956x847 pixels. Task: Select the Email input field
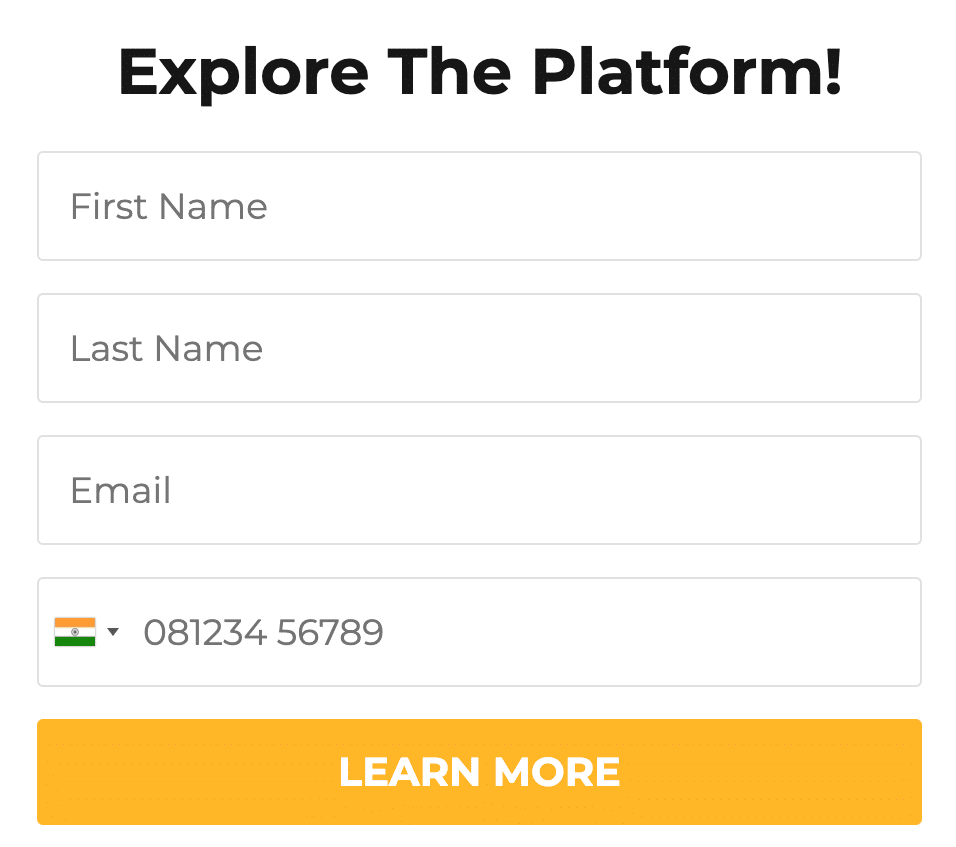click(x=479, y=490)
